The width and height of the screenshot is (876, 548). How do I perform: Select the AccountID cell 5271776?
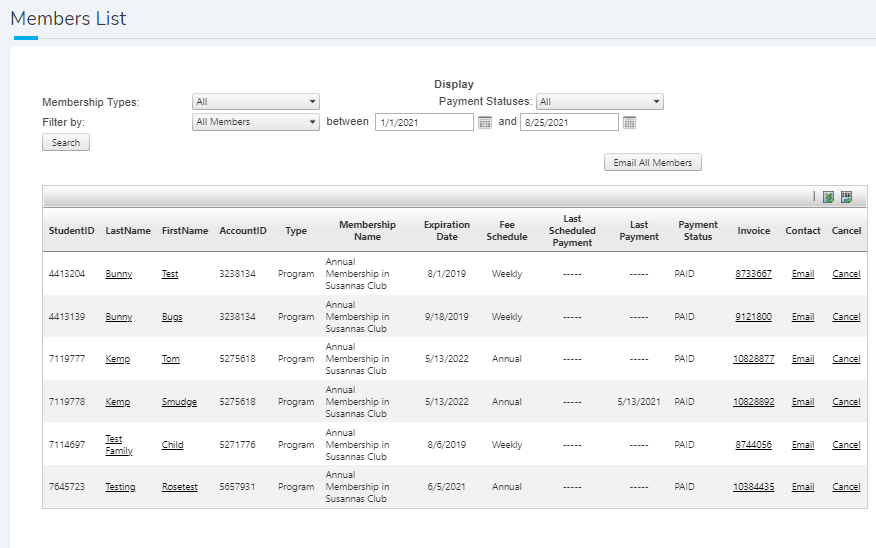(x=237, y=445)
